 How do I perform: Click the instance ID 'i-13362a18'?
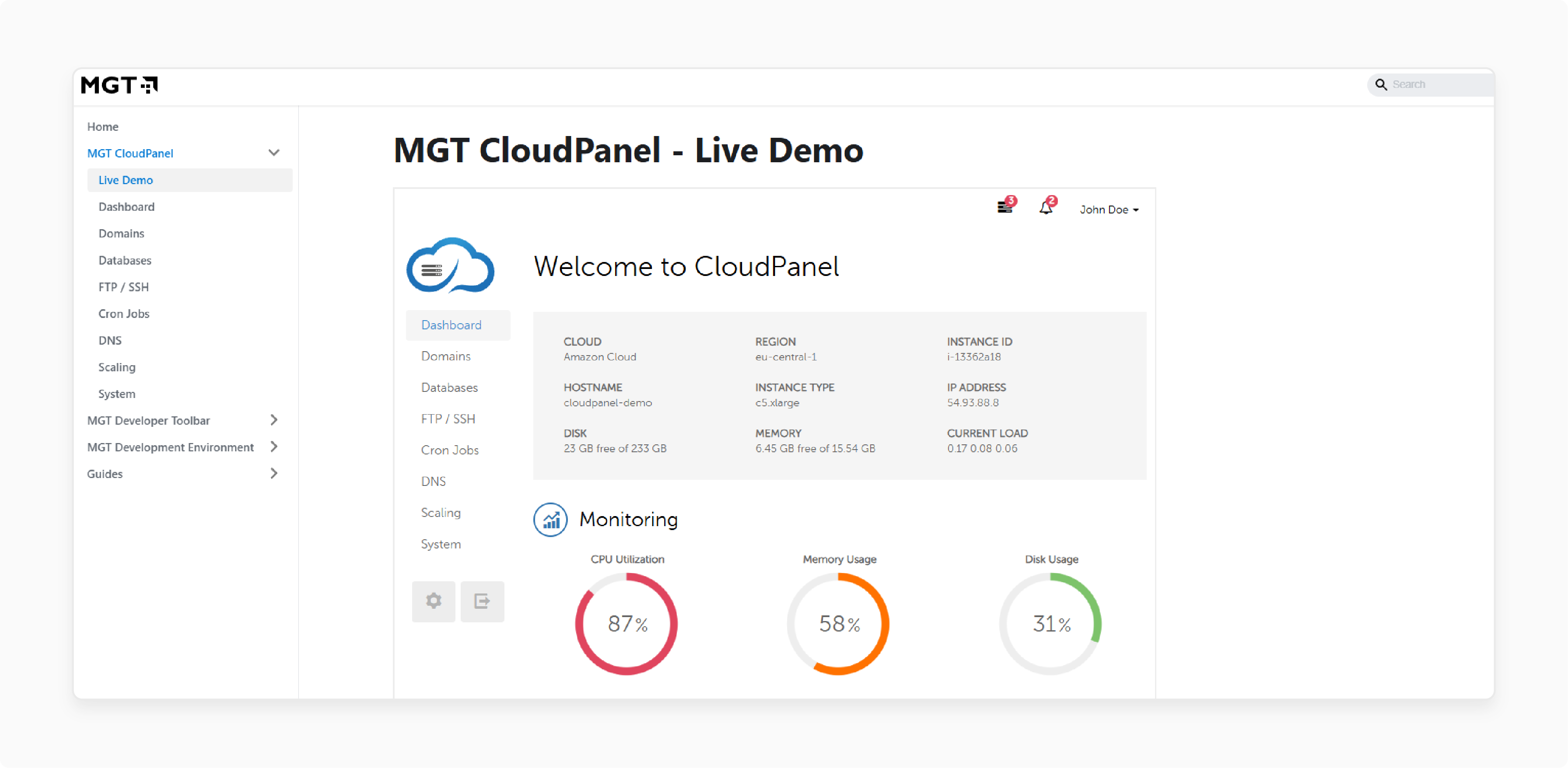[974, 357]
